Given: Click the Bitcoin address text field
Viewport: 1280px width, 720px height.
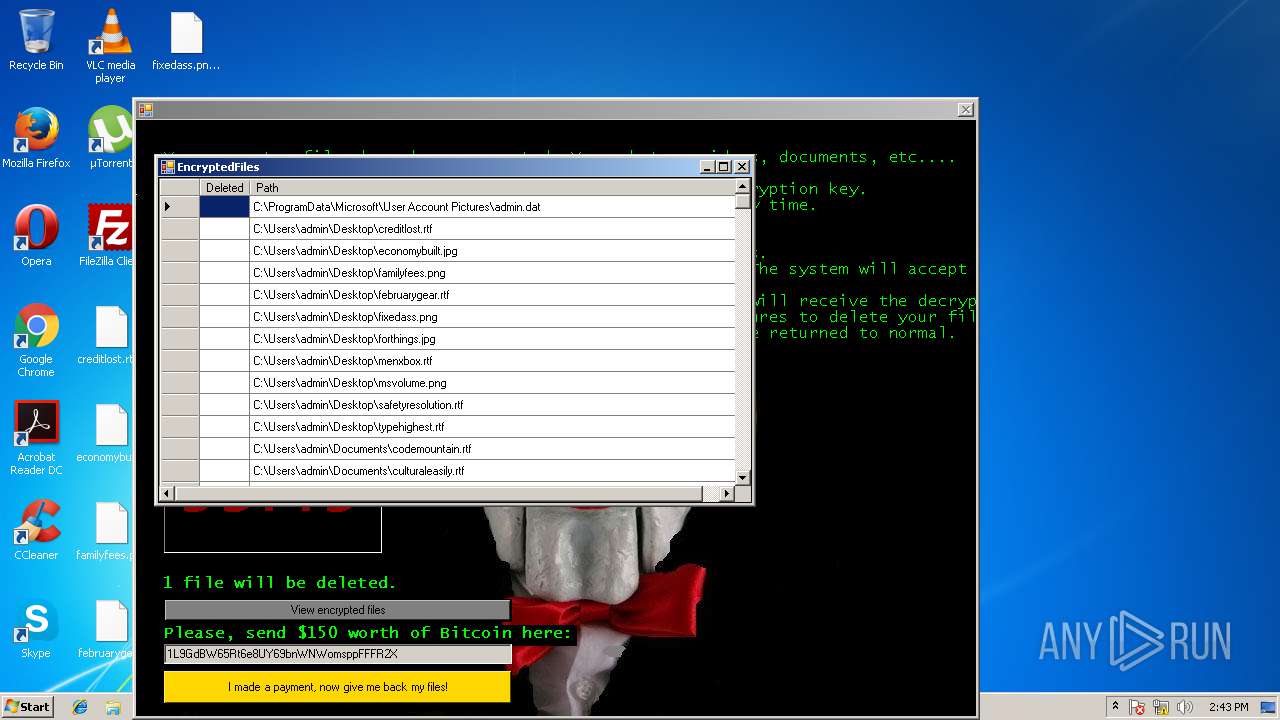Looking at the screenshot, I should pyautogui.click(x=338, y=654).
